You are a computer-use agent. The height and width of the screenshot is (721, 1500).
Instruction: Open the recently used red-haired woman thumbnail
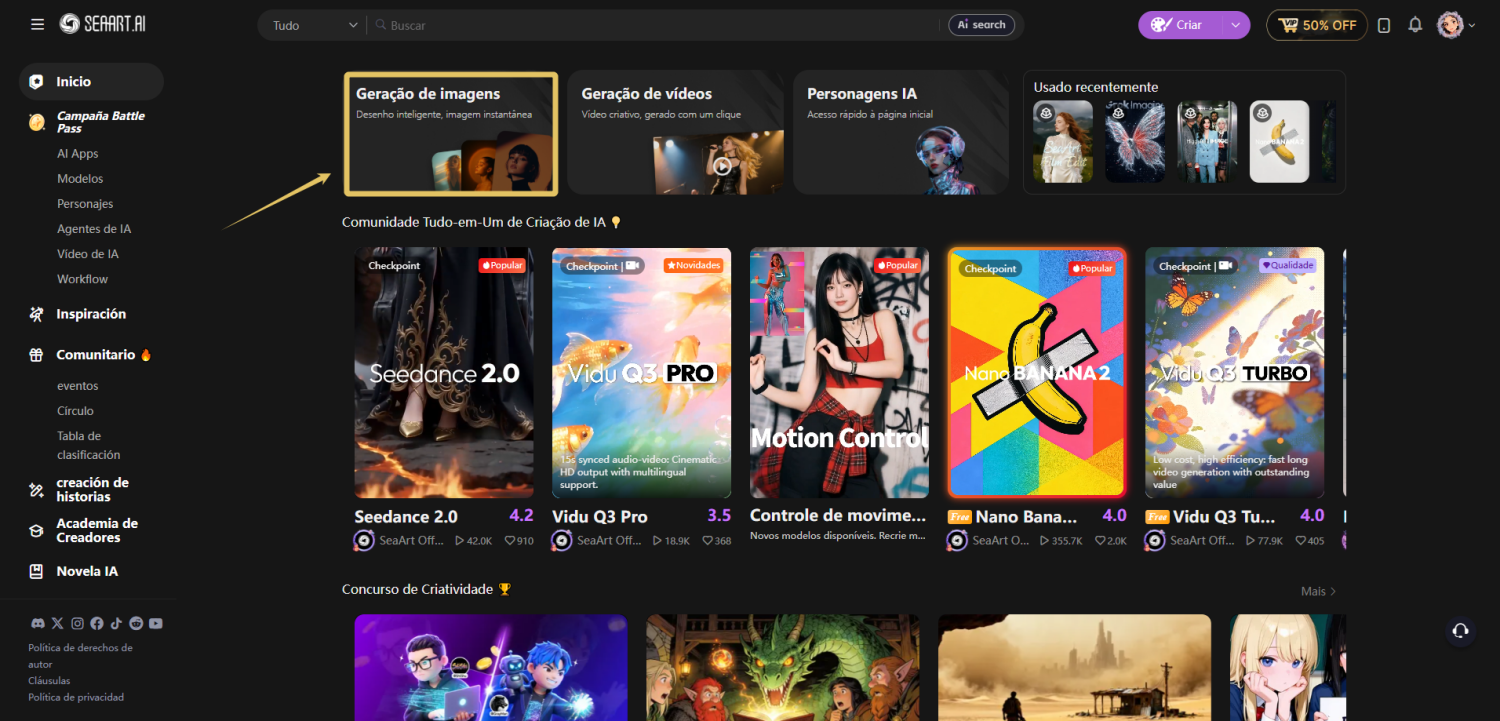pyautogui.click(x=1063, y=141)
